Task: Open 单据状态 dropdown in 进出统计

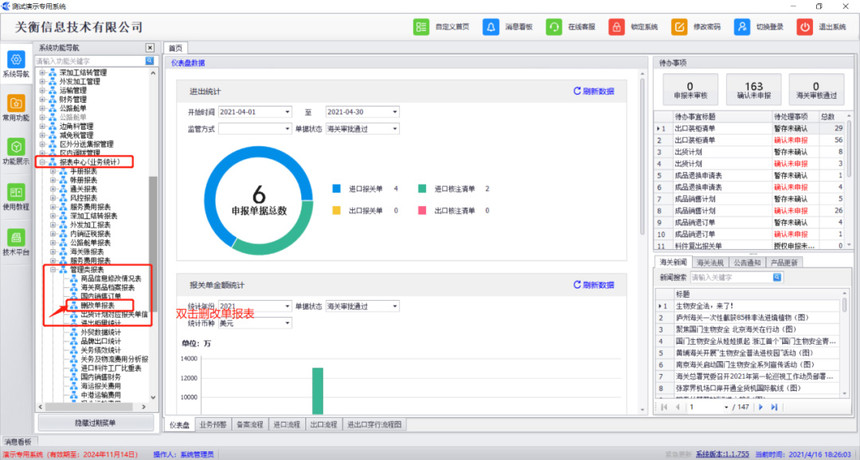Action: coord(395,129)
